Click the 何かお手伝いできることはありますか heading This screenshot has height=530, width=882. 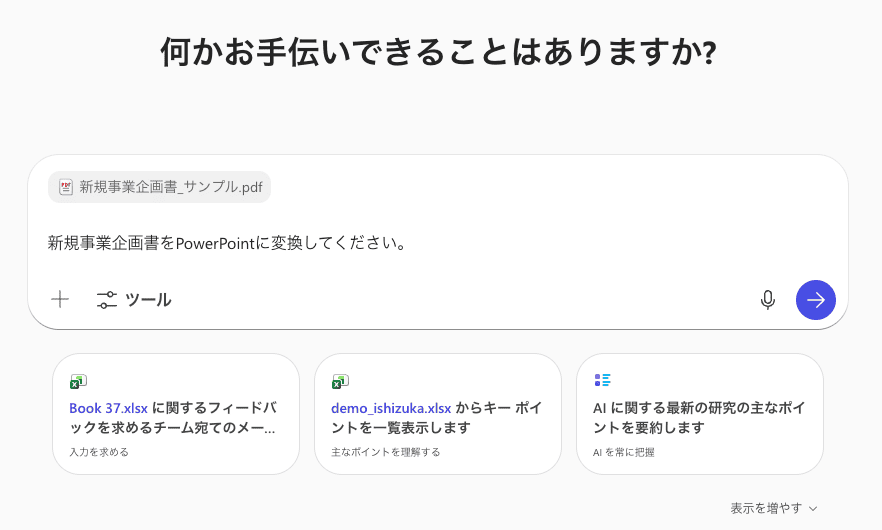point(440,52)
